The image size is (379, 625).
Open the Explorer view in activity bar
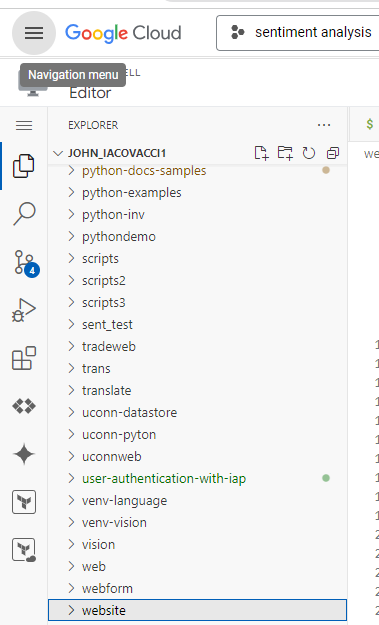pyautogui.click(x=24, y=165)
